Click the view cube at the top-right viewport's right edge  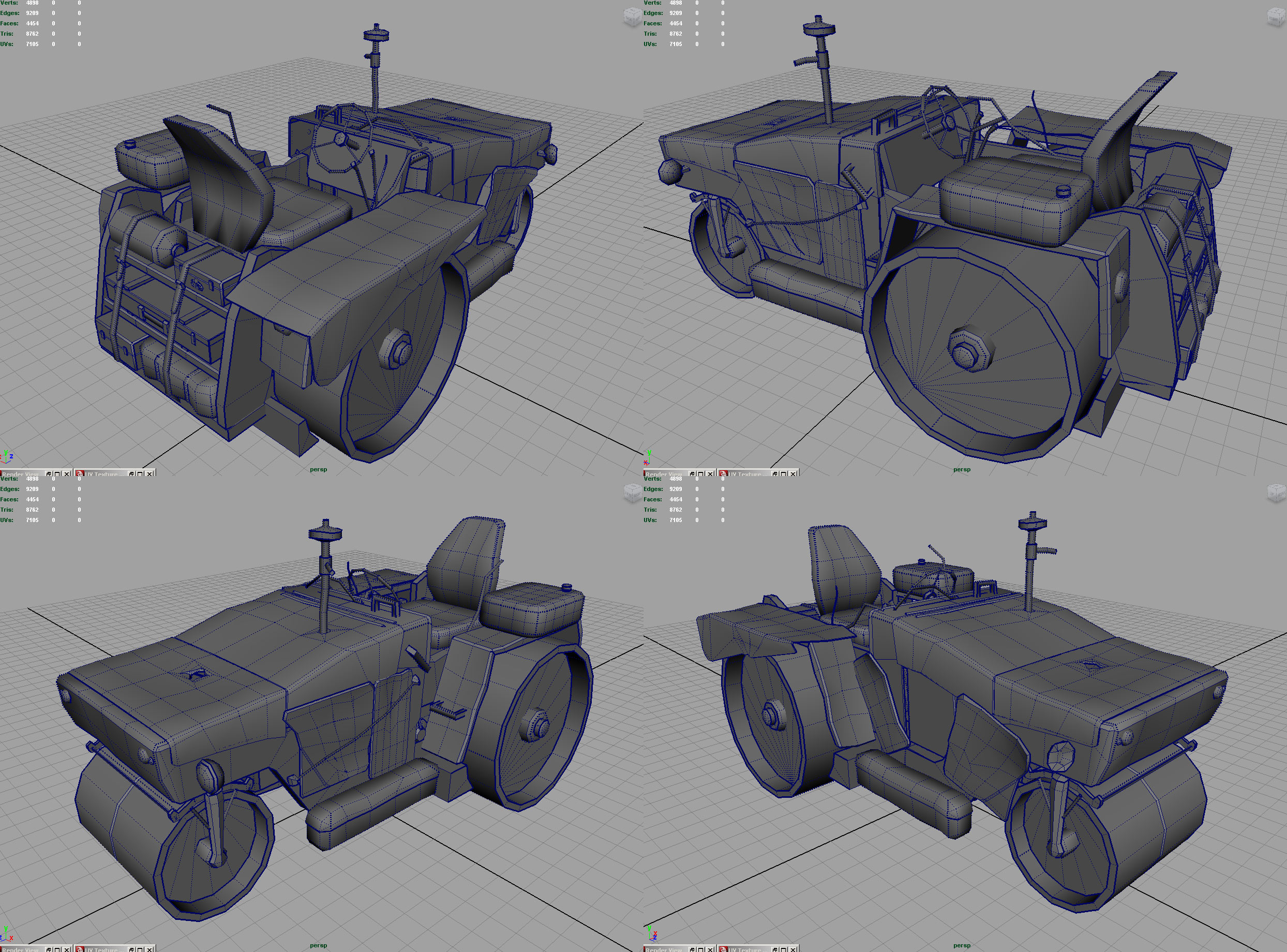(1277, 17)
